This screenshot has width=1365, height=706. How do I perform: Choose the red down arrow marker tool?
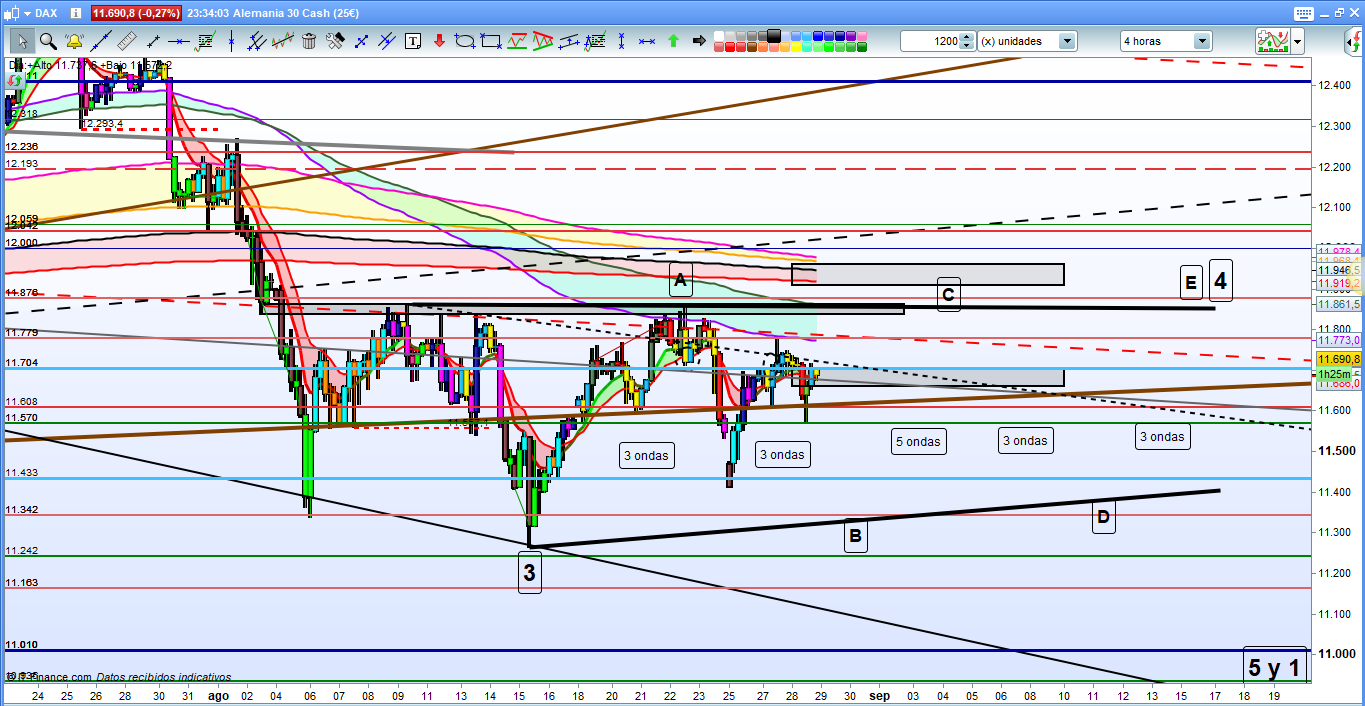[x=439, y=41]
